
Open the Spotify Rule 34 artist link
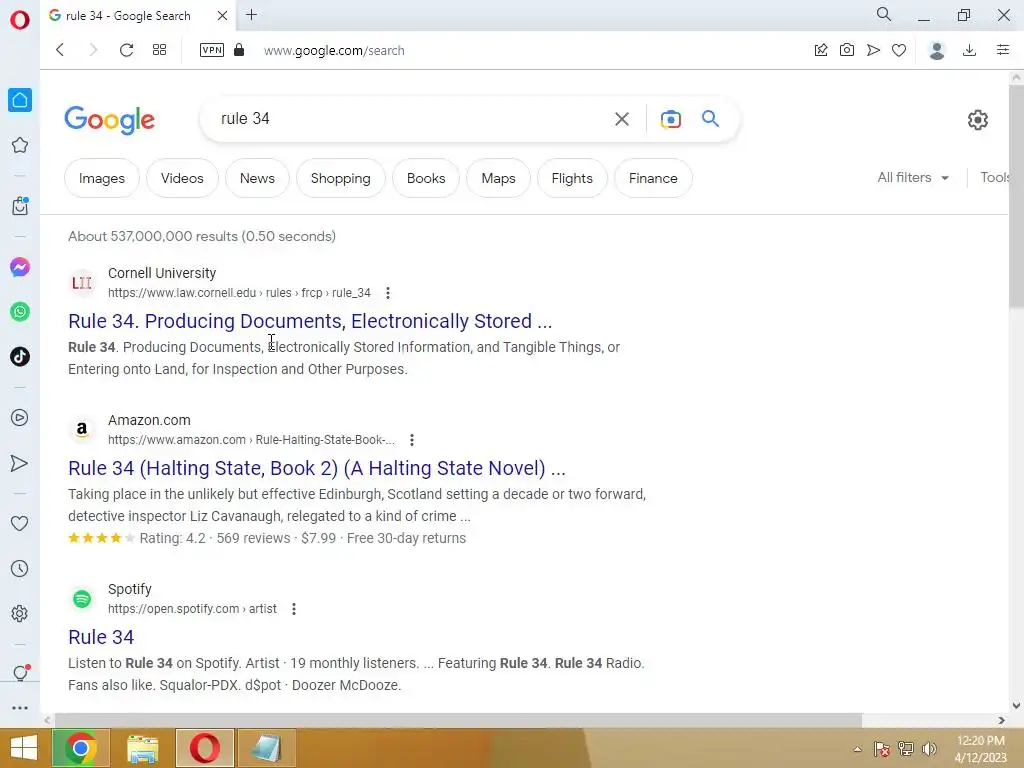[101, 637]
